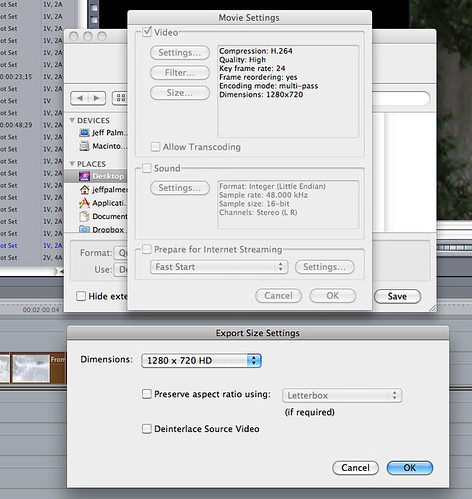Enable Prepare for Internet Streaming checkbox
Viewport: 472px width, 499px height.
point(147,249)
